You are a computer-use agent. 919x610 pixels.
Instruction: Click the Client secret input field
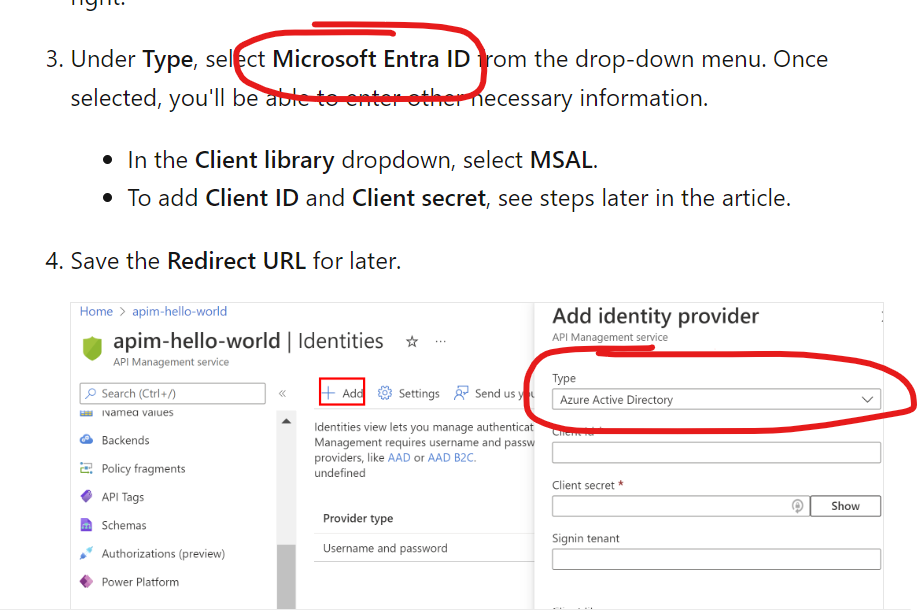[680, 506]
